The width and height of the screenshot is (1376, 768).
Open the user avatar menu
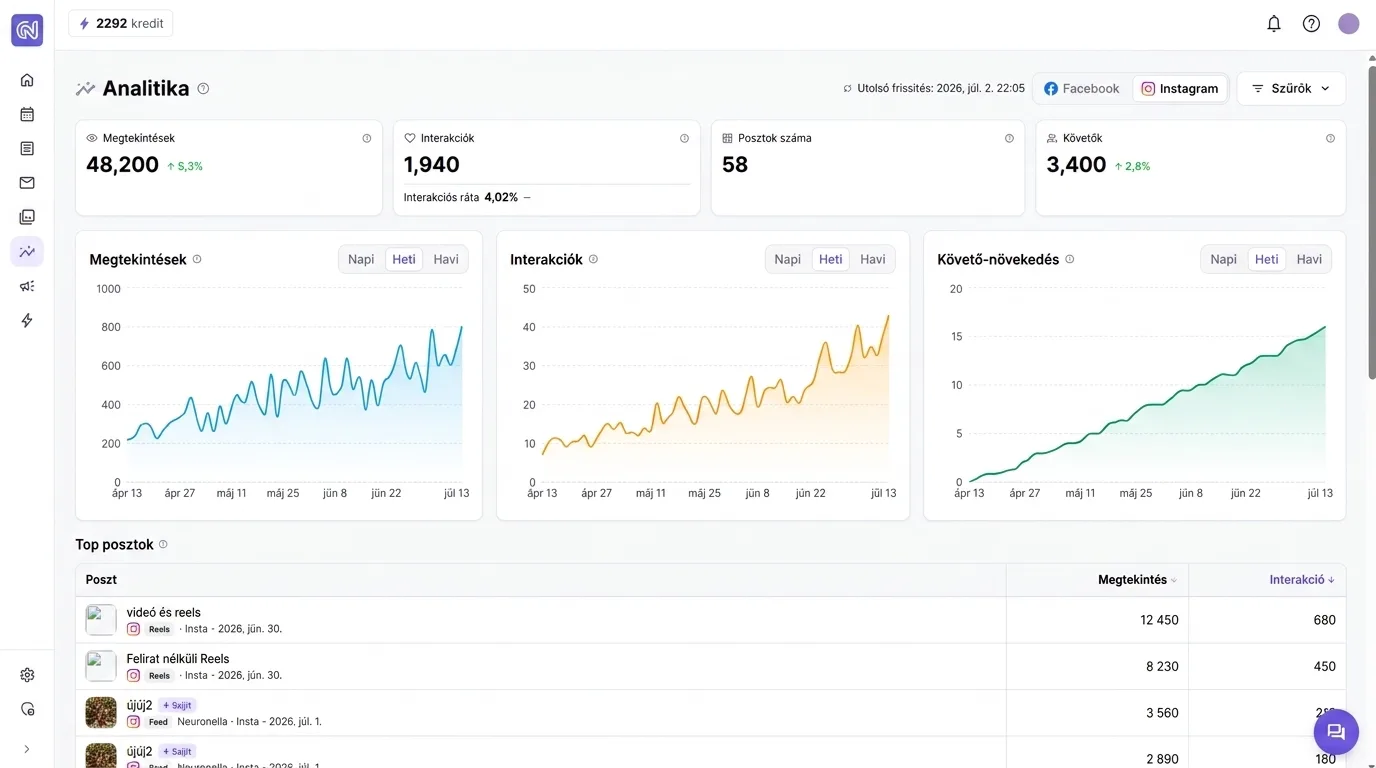1349,23
